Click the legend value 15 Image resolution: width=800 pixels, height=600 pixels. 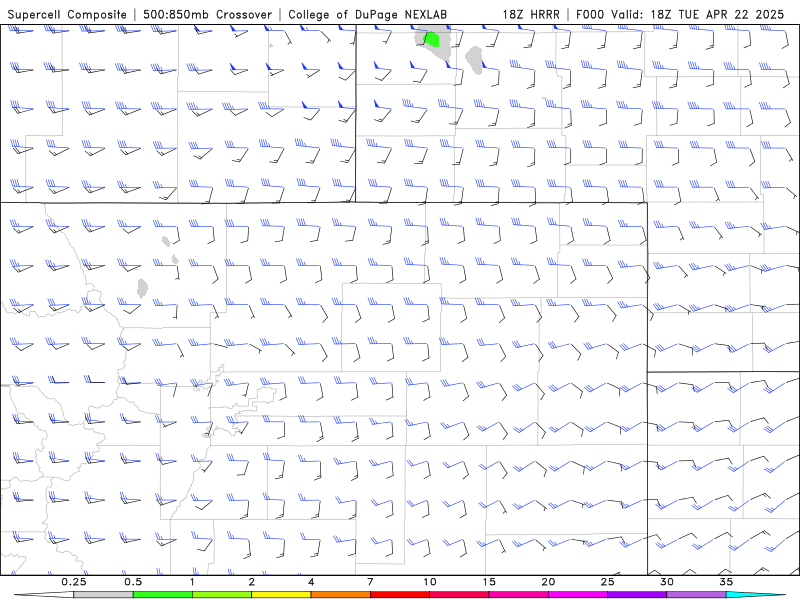coord(489,582)
